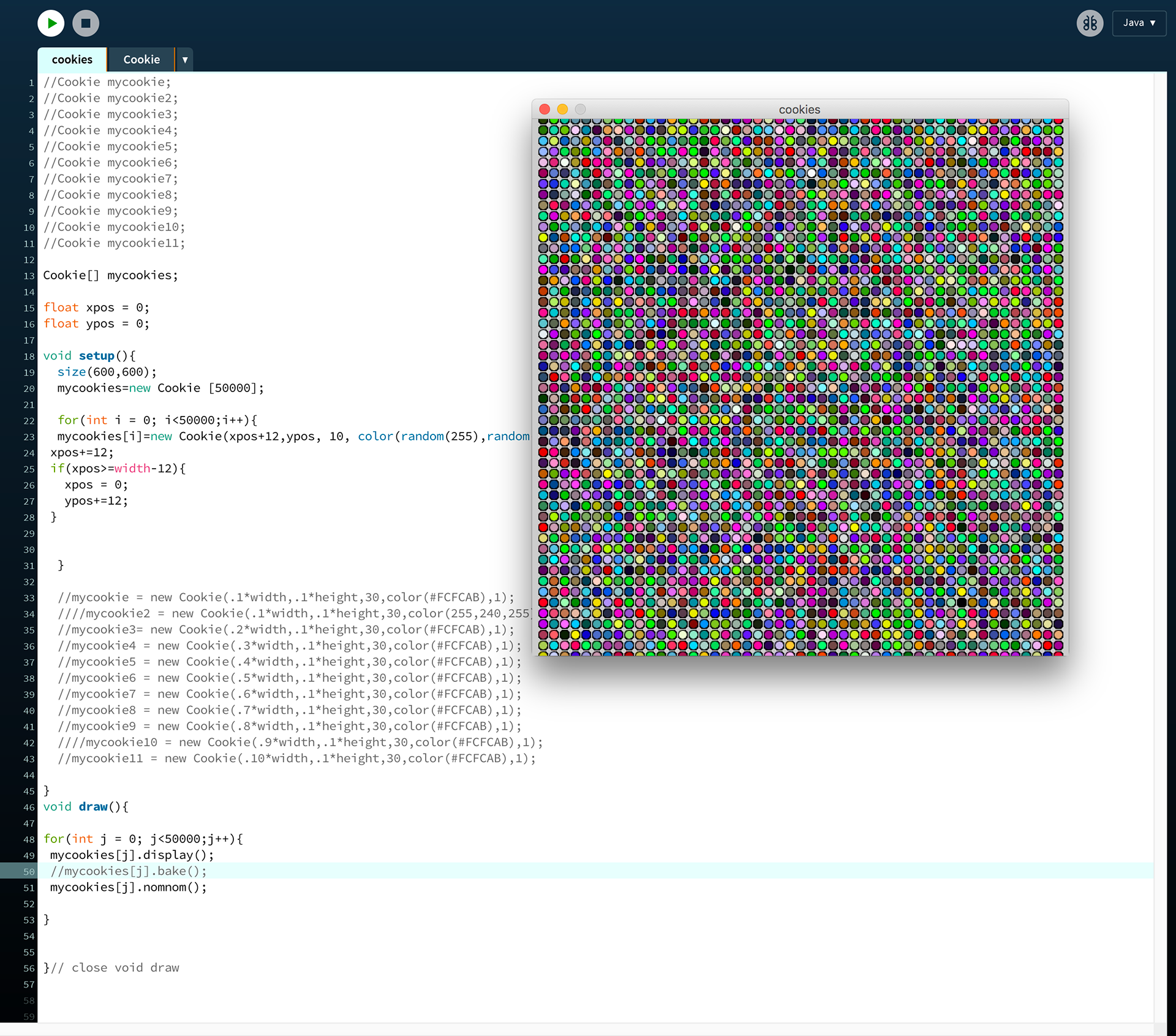The height and width of the screenshot is (1036, 1176).
Task: Click the void draw() line
Action: tap(86, 807)
